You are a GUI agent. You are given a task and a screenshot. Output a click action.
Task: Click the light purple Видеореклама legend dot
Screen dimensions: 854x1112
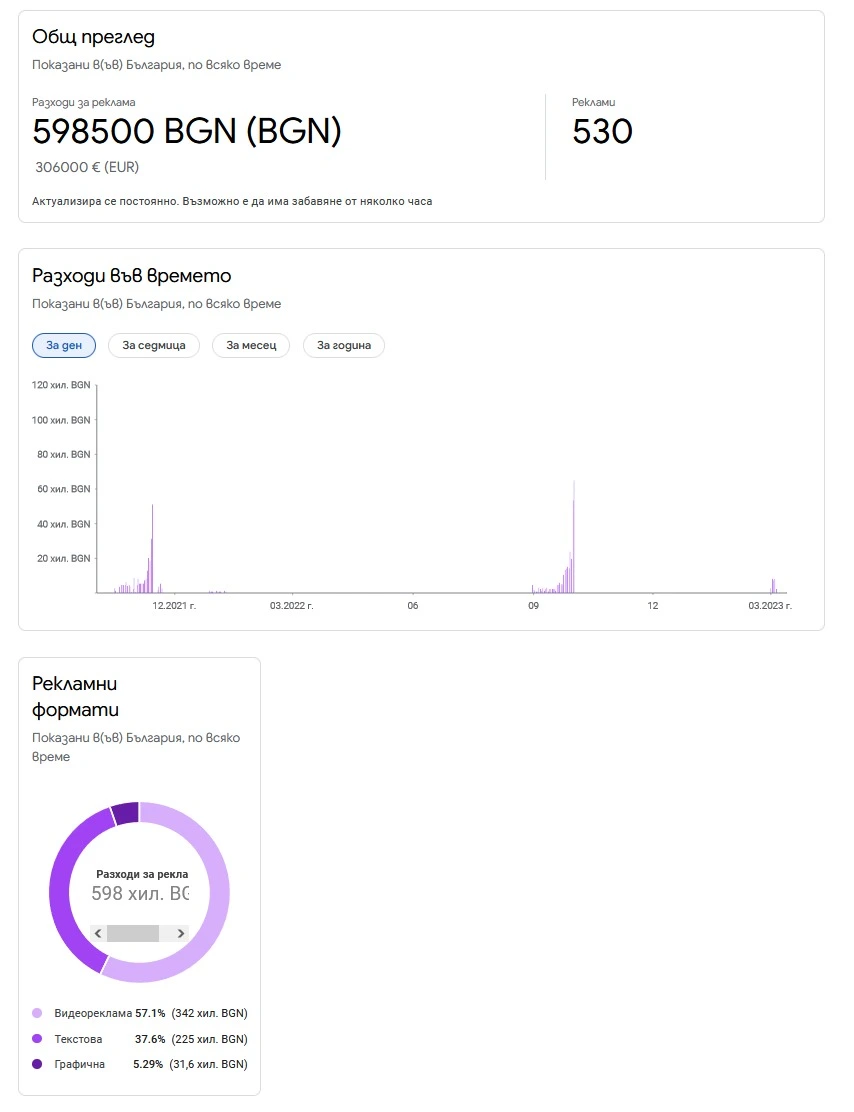pyautogui.click(x=38, y=1013)
